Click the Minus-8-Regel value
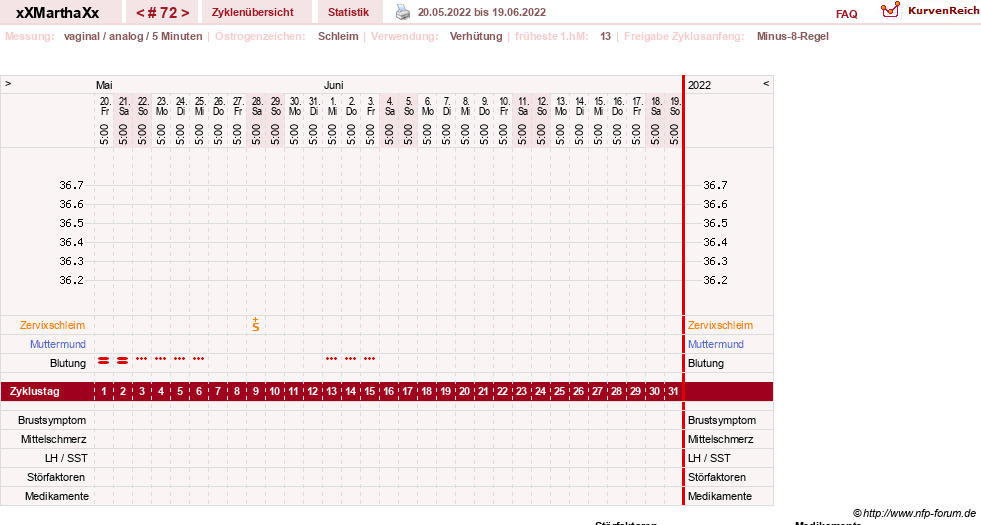This screenshot has width=981, height=525. 793,36
